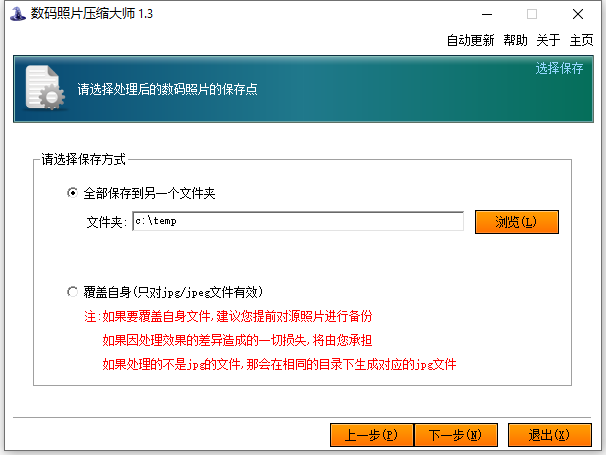
Task: Click the 浏览(L) browse button
Action: (x=517, y=222)
